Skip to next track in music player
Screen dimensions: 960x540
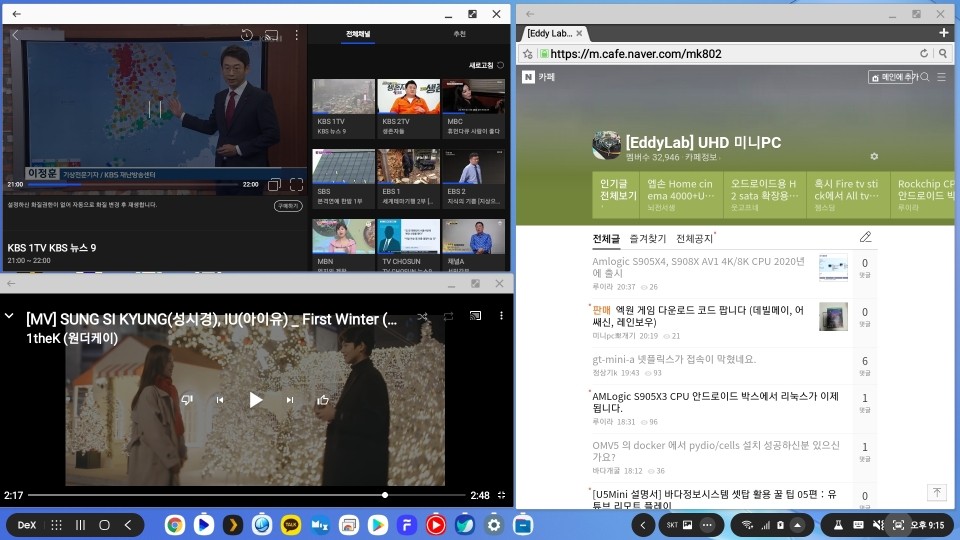[290, 400]
